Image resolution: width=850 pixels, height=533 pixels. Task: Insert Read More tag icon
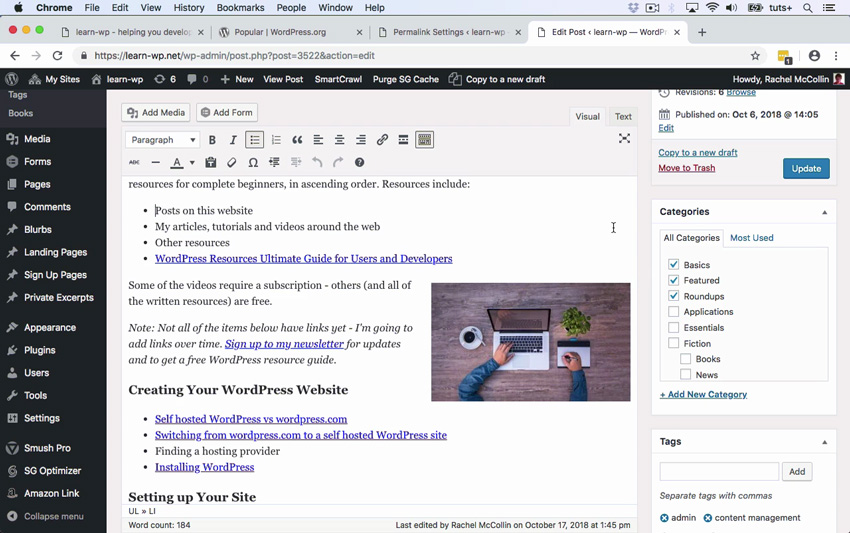(403, 140)
